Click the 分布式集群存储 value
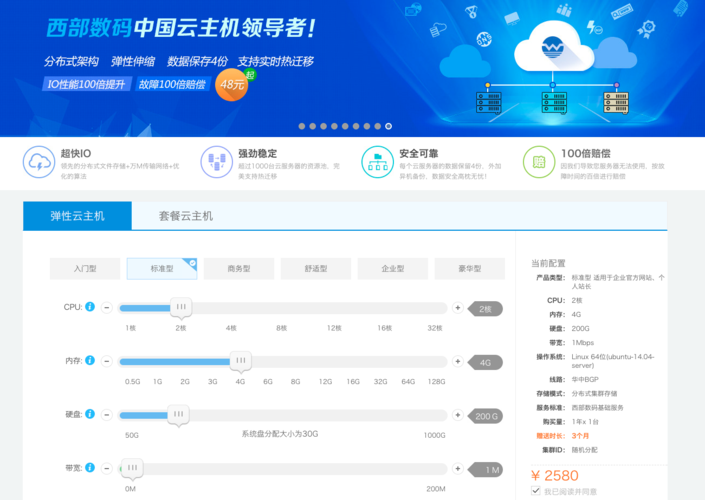 (x=594, y=393)
